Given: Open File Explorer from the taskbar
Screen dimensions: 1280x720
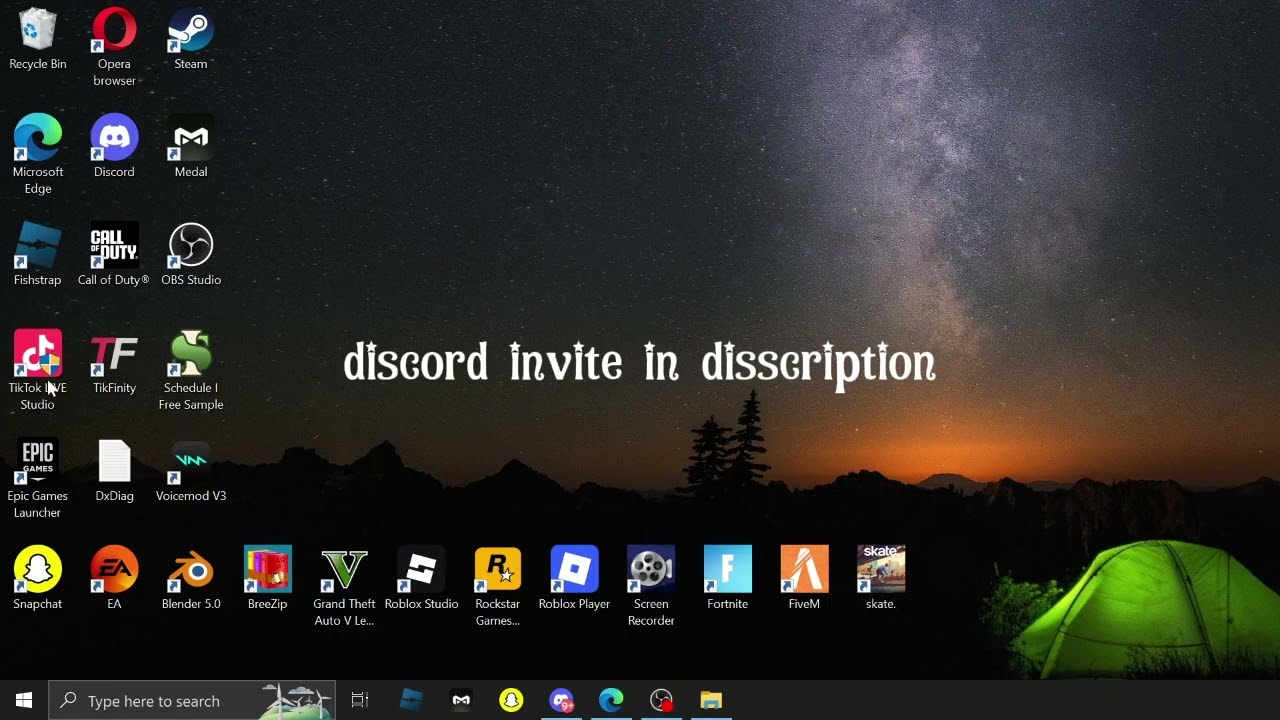Looking at the screenshot, I should pos(711,701).
